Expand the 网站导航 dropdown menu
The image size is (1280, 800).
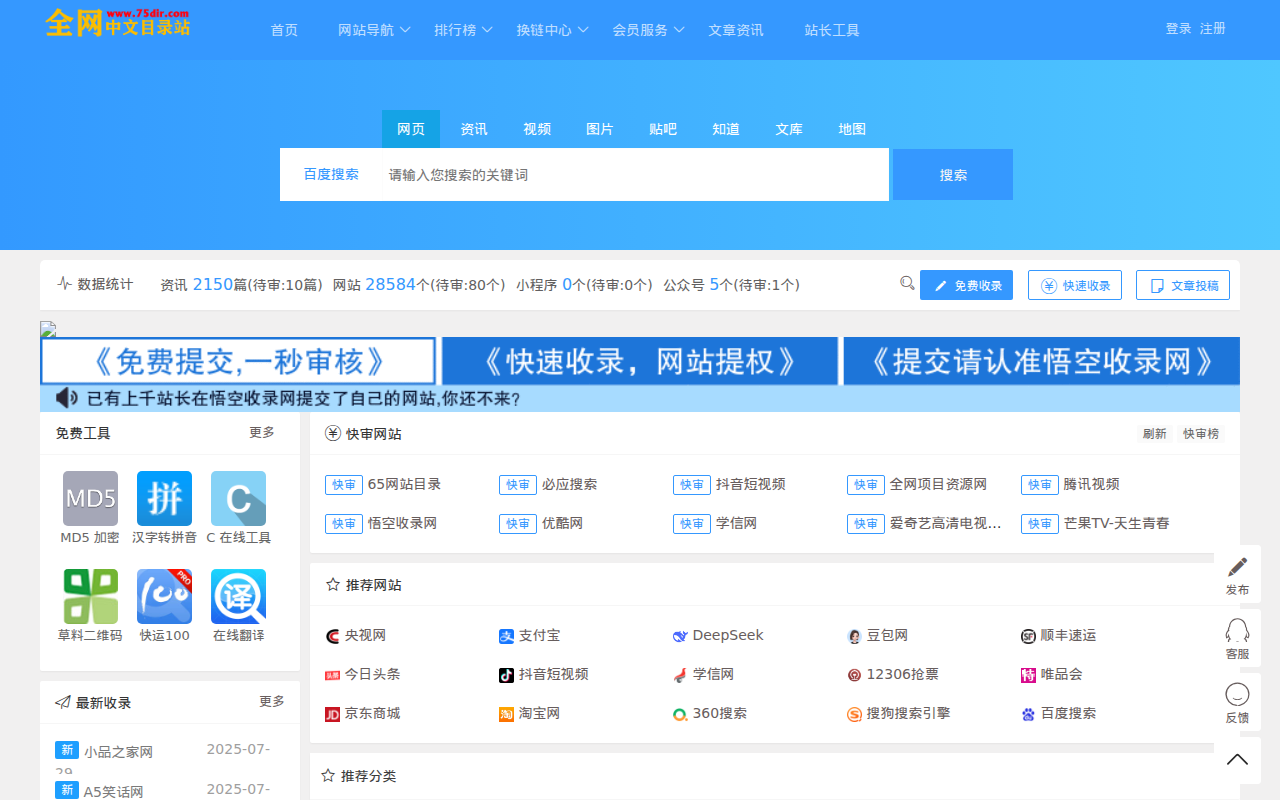click(375, 30)
